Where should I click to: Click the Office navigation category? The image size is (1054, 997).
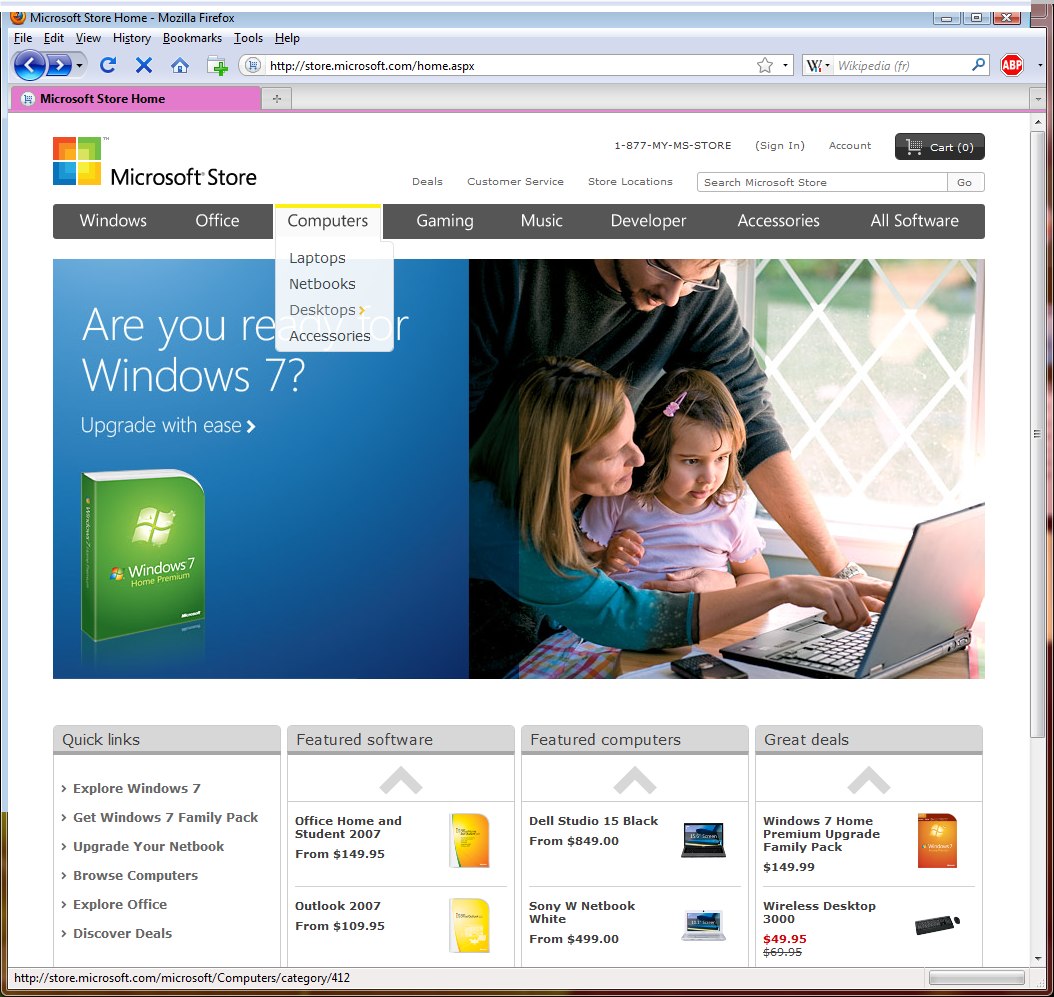pyautogui.click(x=217, y=221)
